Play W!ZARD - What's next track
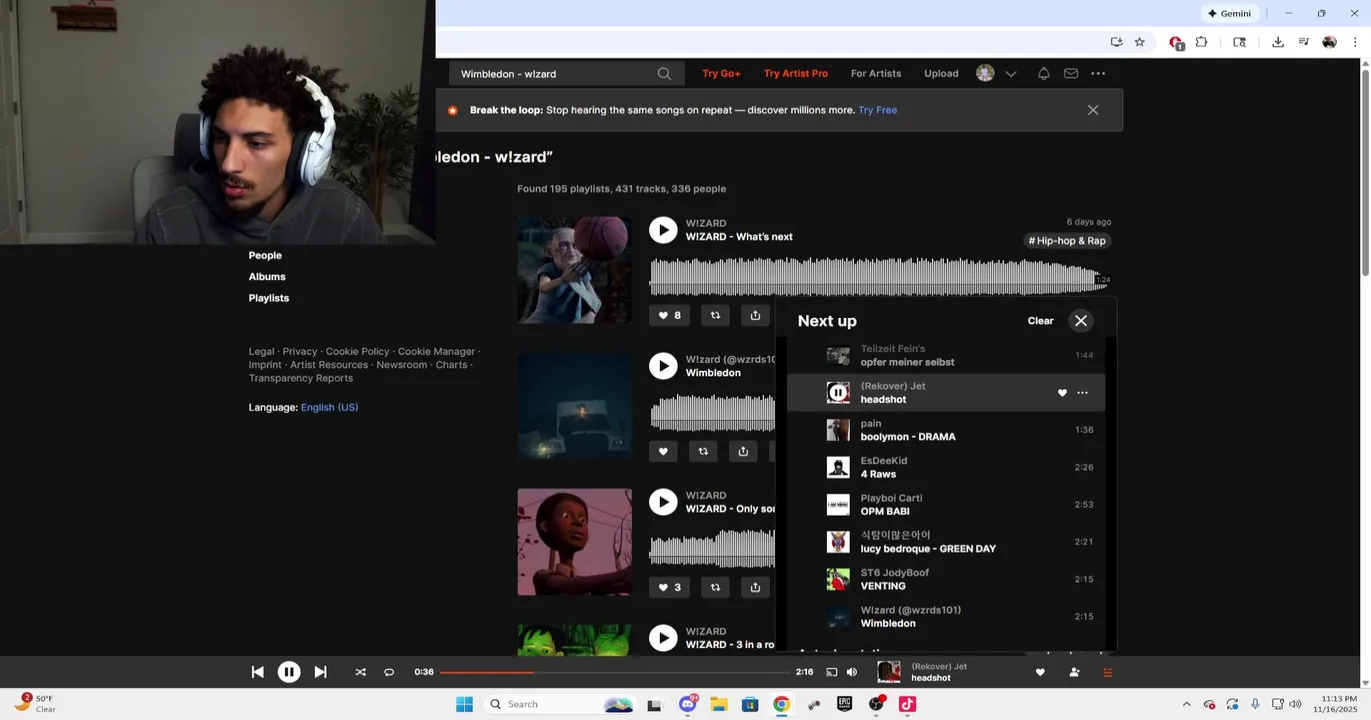 (663, 230)
